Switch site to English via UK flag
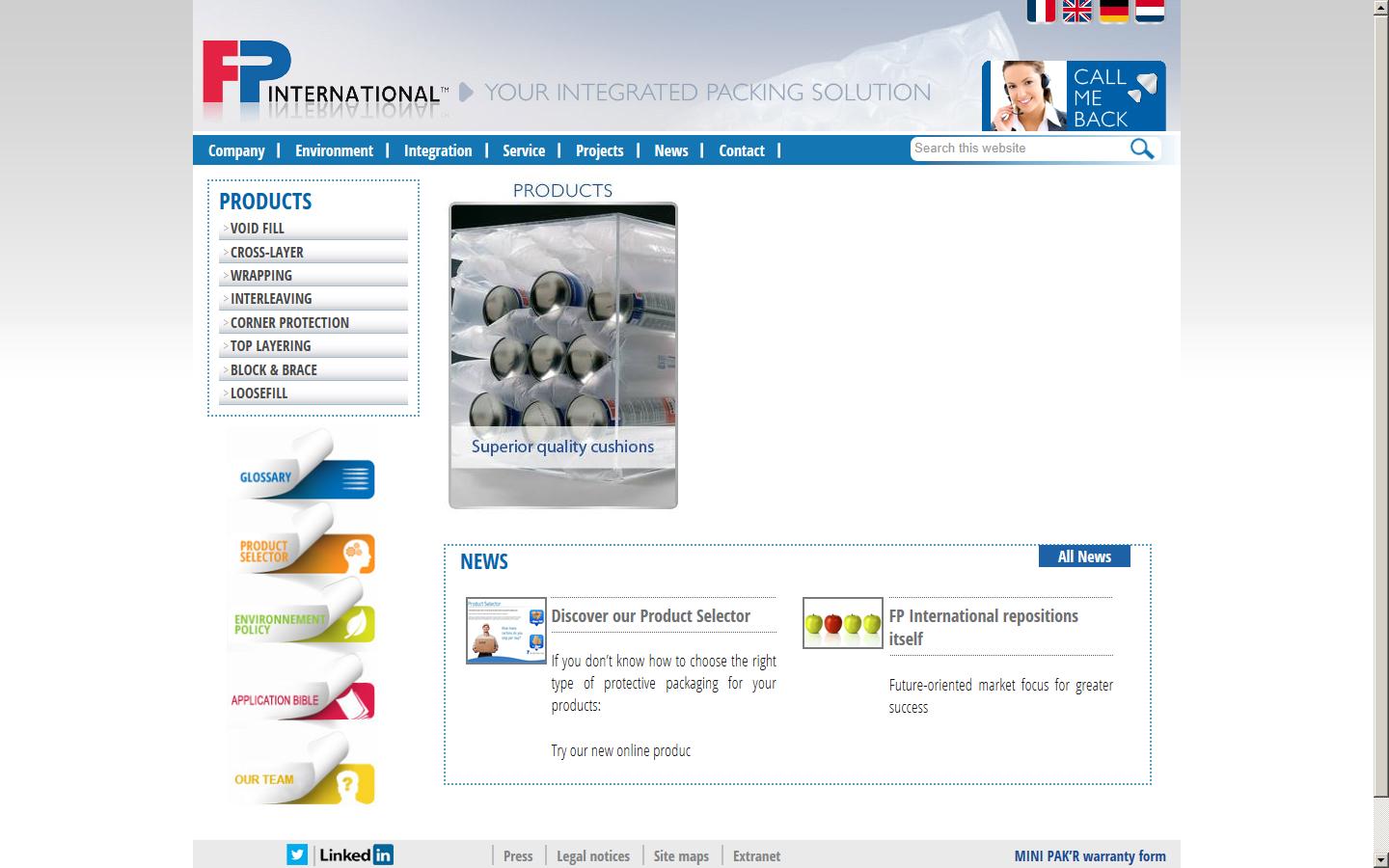The height and width of the screenshot is (868, 1389). point(1077,12)
